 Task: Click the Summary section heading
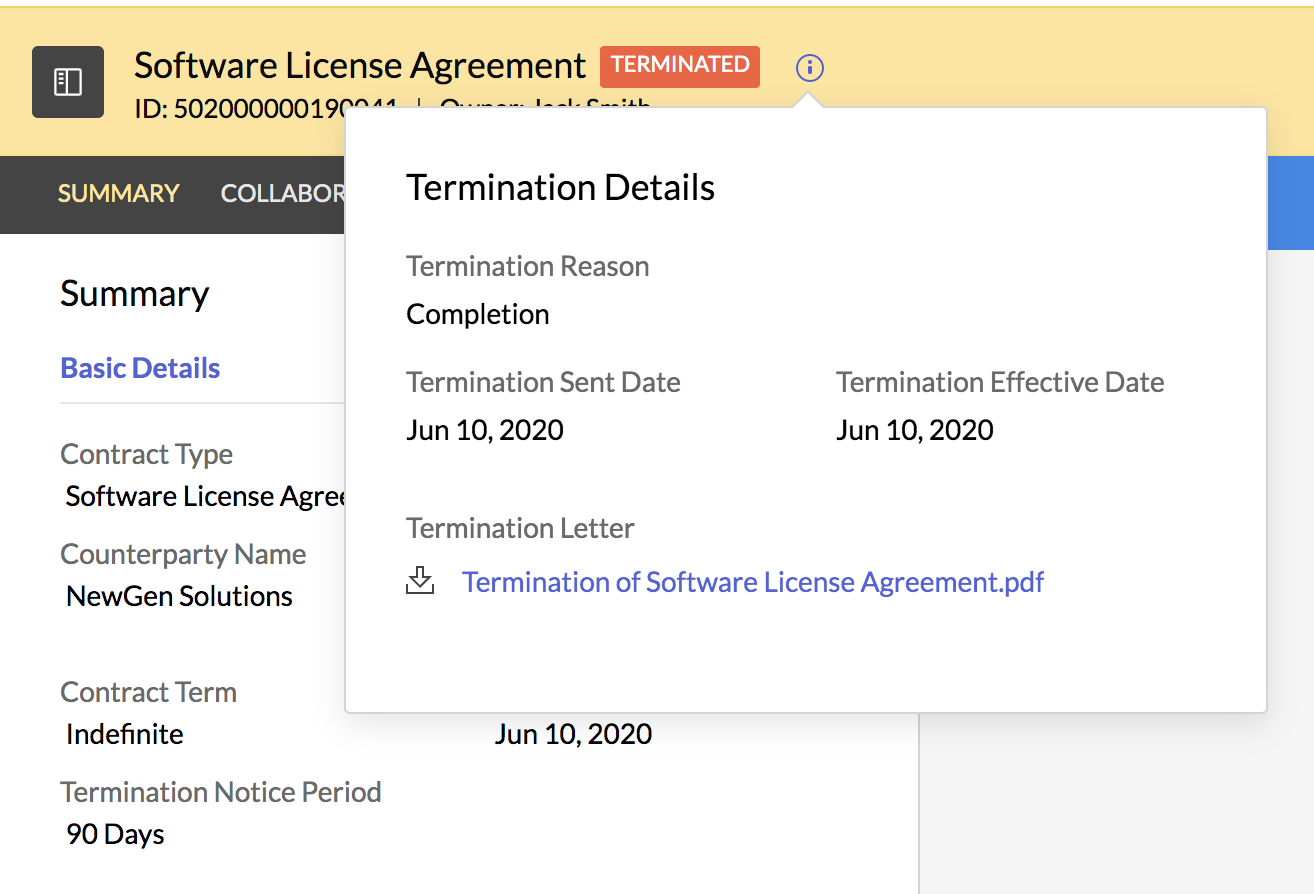click(134, 294)
